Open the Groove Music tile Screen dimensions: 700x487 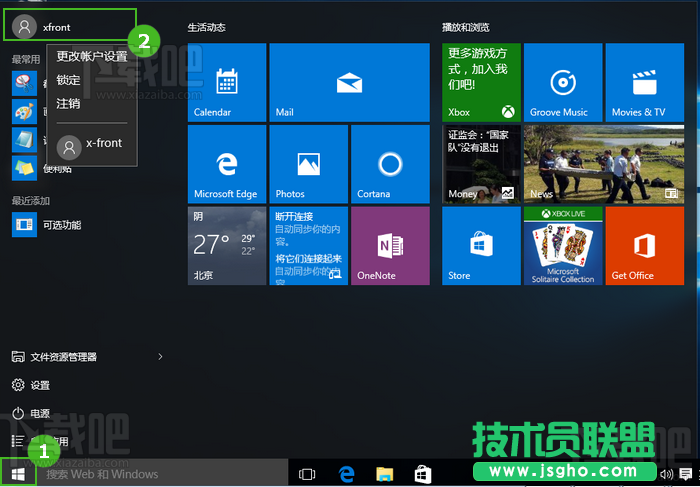click(x=563, y=83)
